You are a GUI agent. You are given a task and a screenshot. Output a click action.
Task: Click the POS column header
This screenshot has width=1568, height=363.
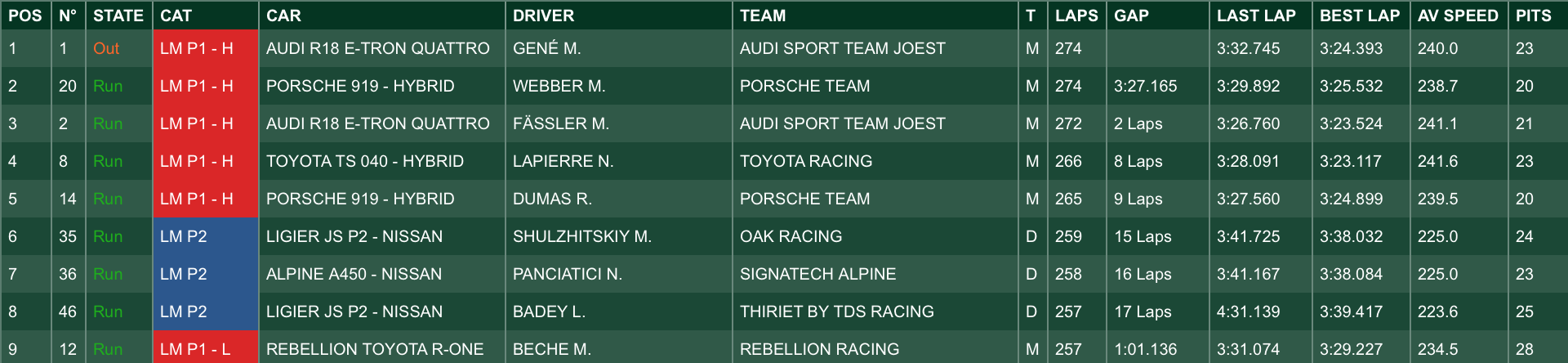[x=25, y=16]
